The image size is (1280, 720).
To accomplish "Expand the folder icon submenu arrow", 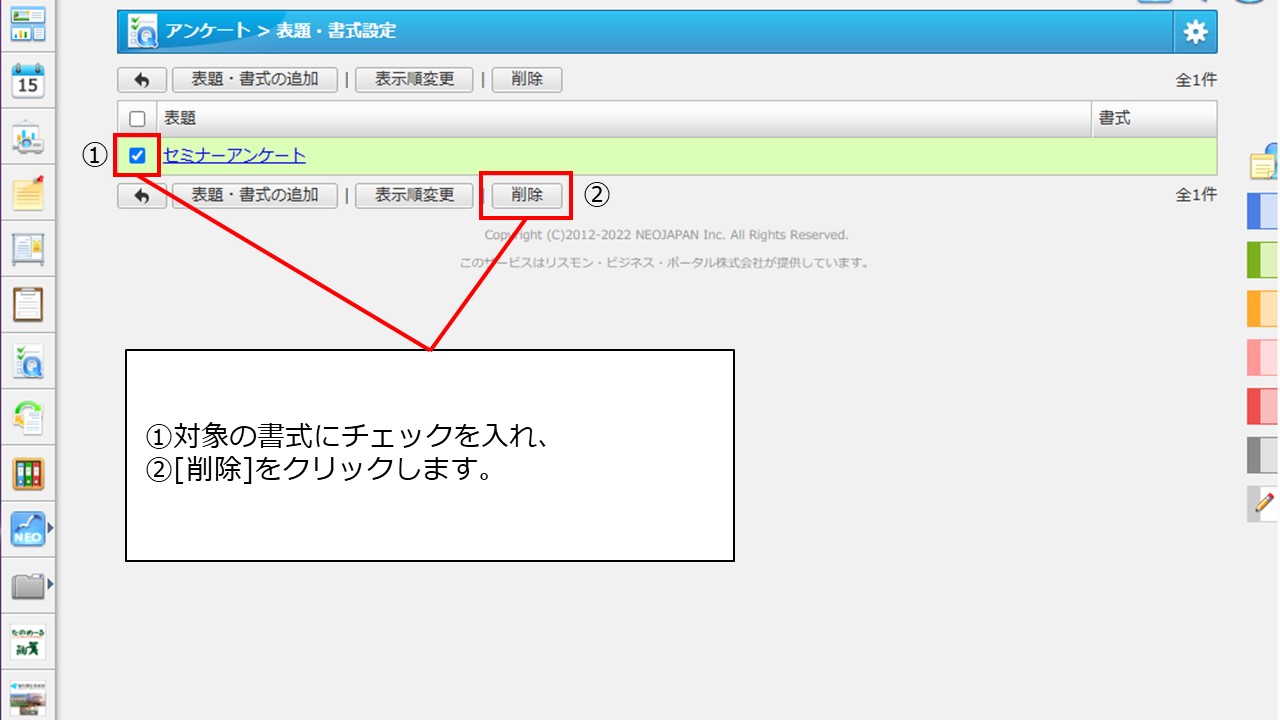I will coord(50,583).
